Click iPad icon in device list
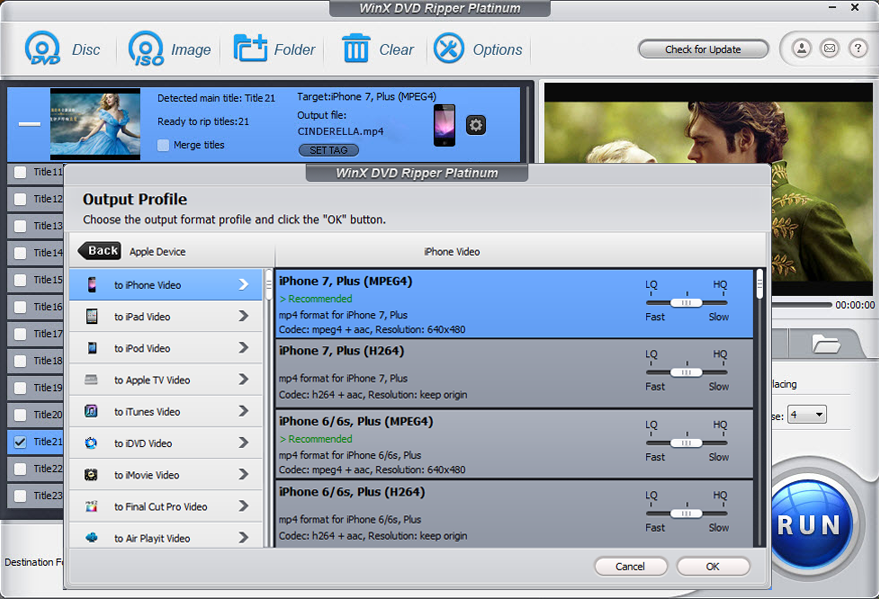The image size is (879, 599). click(x=91, y=317)
